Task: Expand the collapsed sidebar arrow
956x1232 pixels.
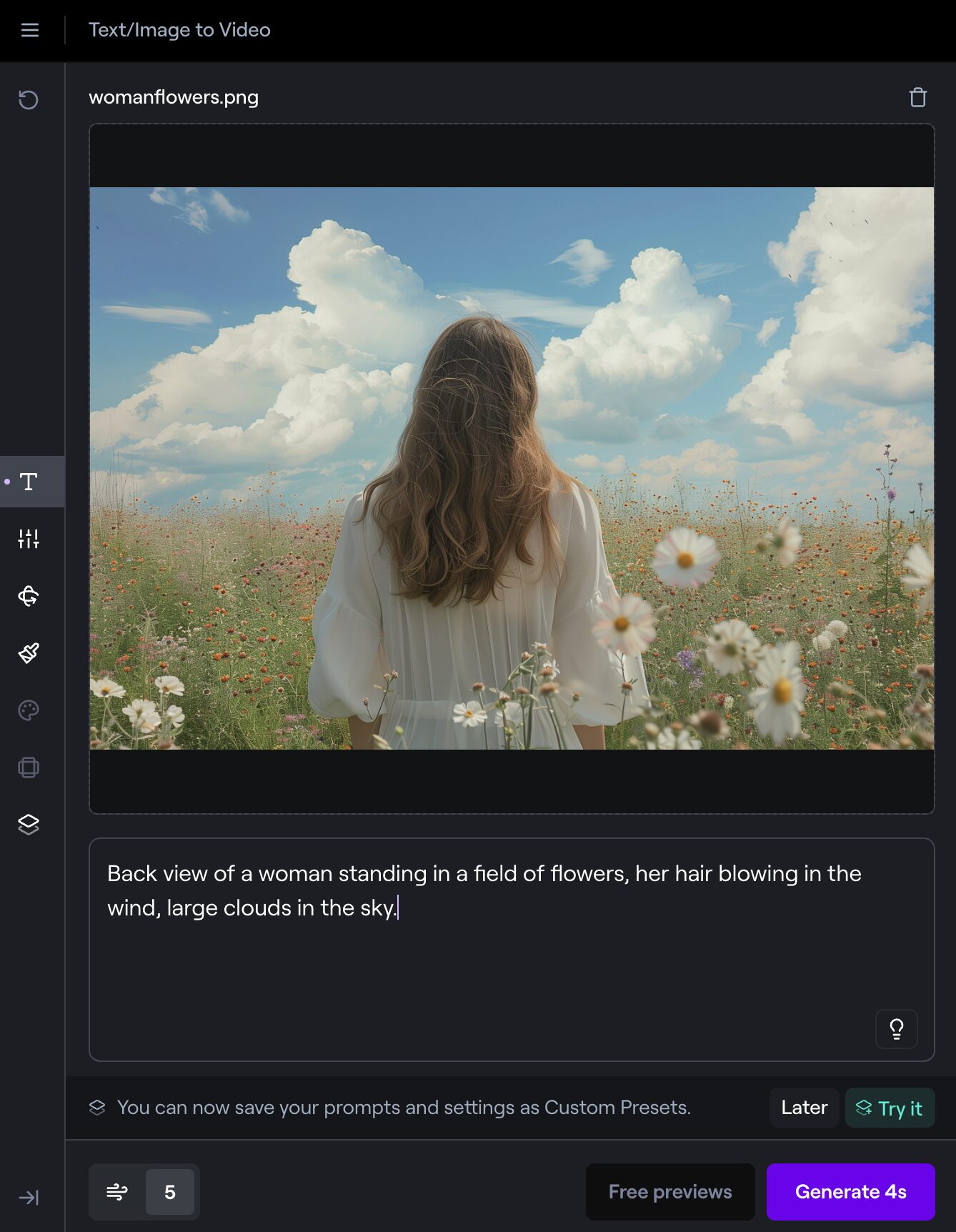Action: point(29,1198)
